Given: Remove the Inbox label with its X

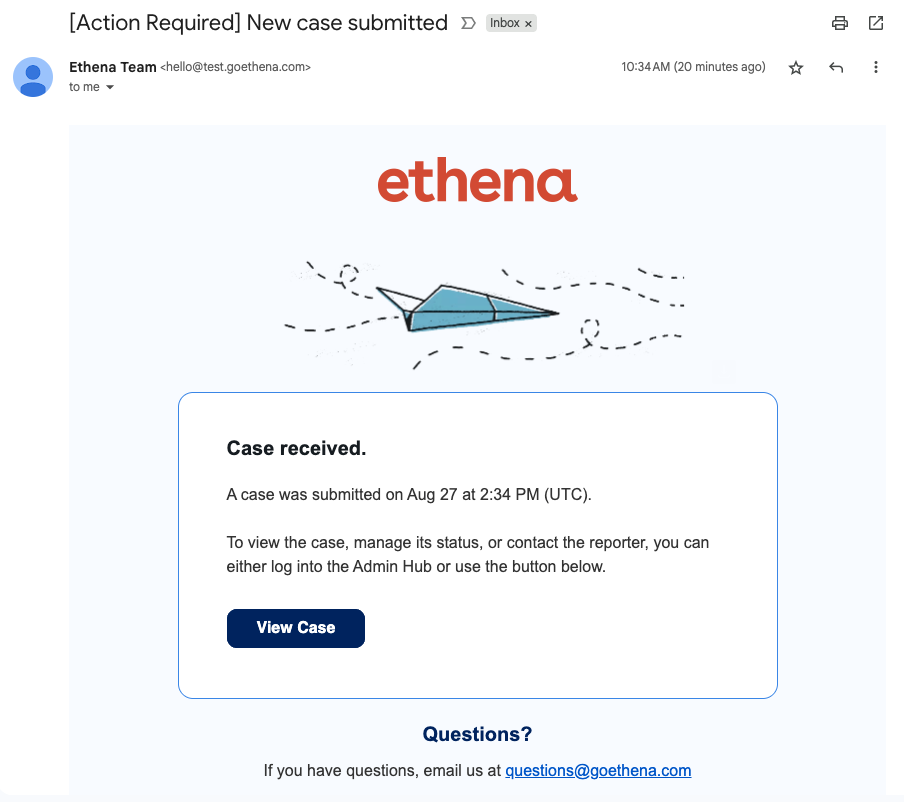Looking at the screenshot, I should pos(528,23).
